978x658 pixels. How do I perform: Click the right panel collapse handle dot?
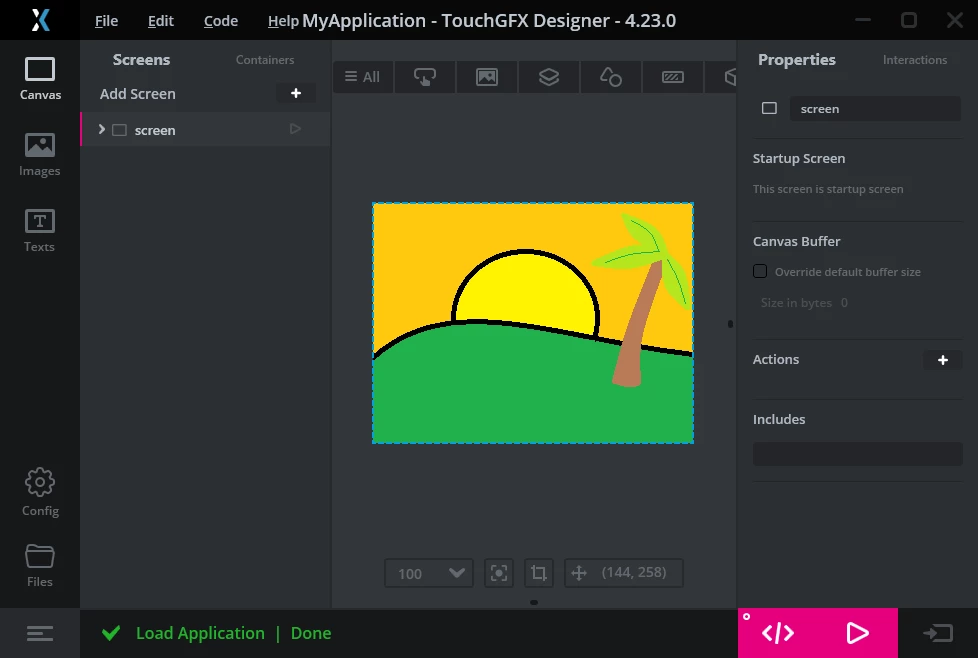pos(730,324)
